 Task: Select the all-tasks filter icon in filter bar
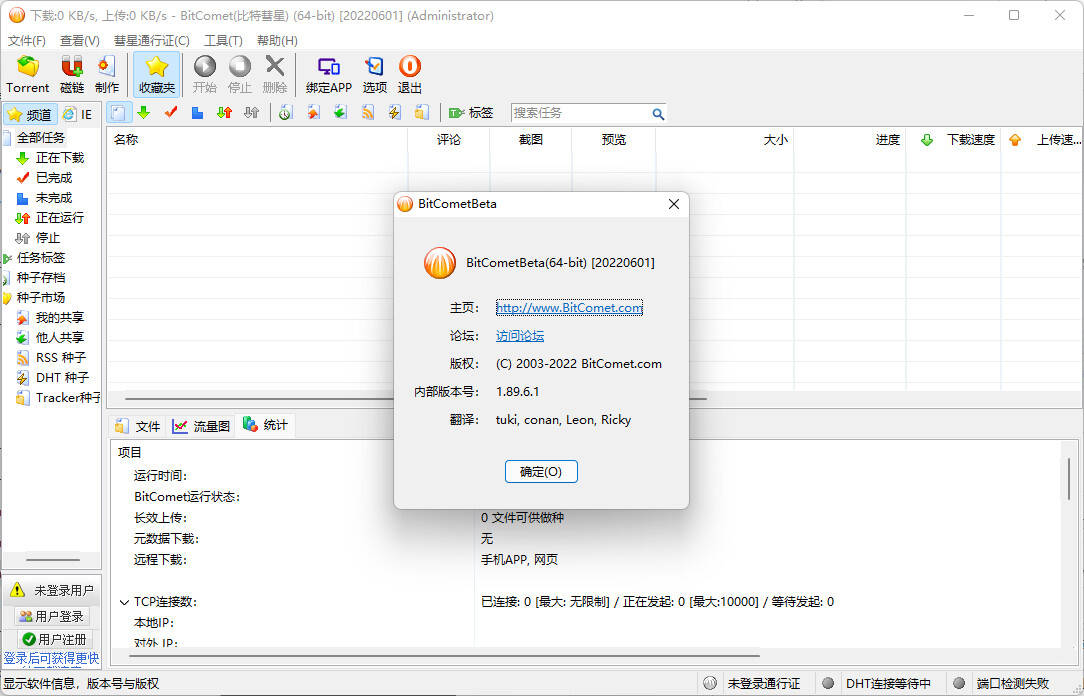pyautogui.click(x=119, y=113)
